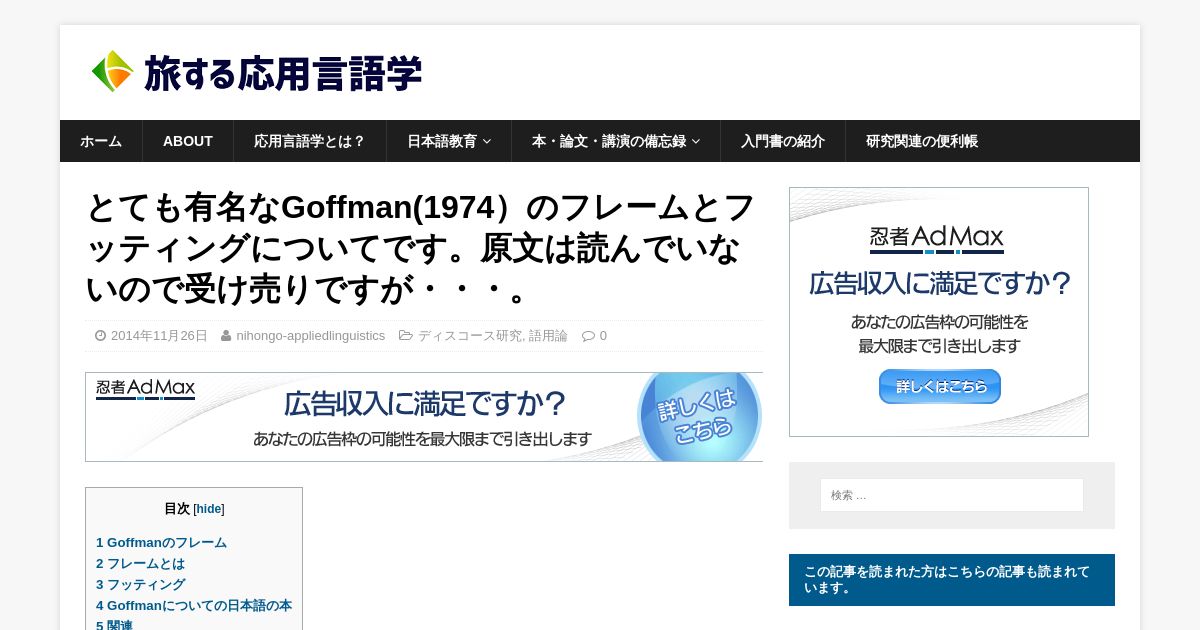Jump to 5 関連 section
The height and width of the screenshot is (630, 1200).
pos(114,626)
